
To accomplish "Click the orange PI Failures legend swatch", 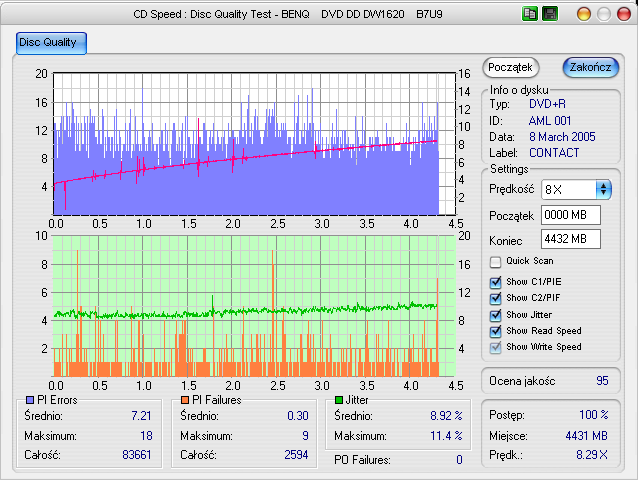I will coord(185,400).
